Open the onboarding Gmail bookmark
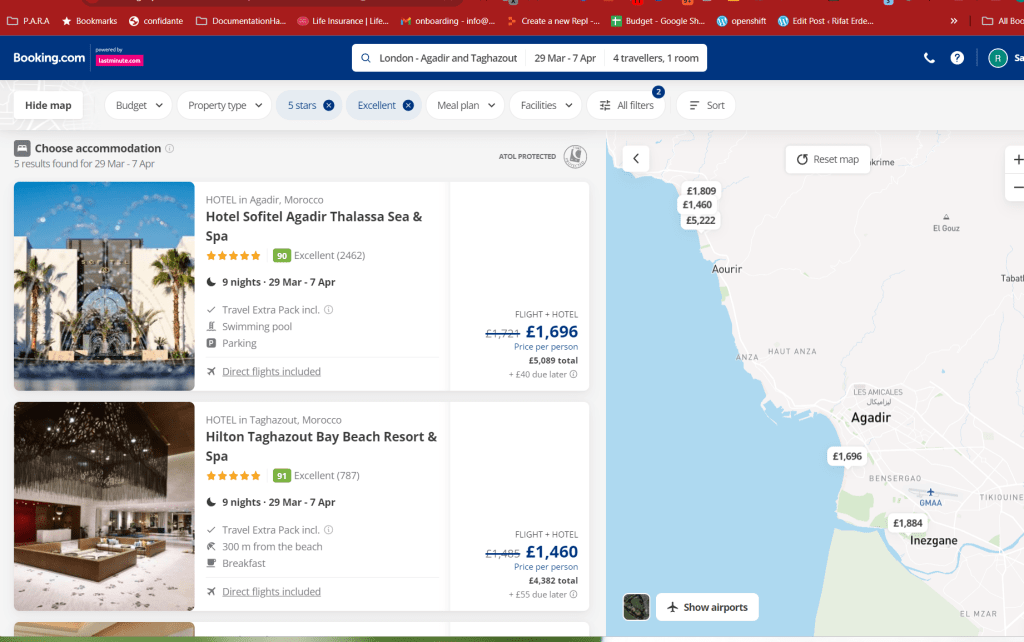 [448, 21]
